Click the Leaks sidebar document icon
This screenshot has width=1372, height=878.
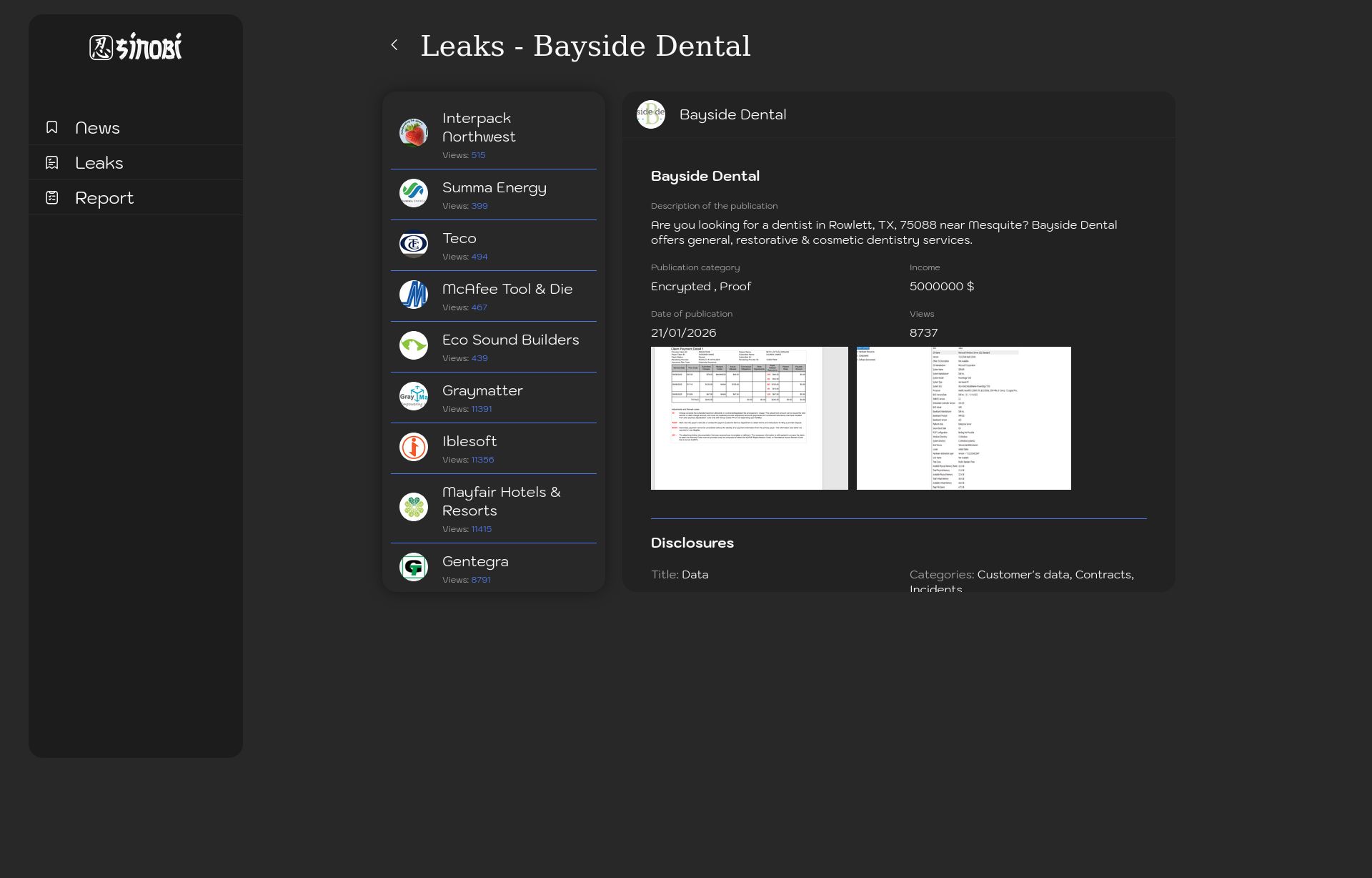(x=52, y=162)
